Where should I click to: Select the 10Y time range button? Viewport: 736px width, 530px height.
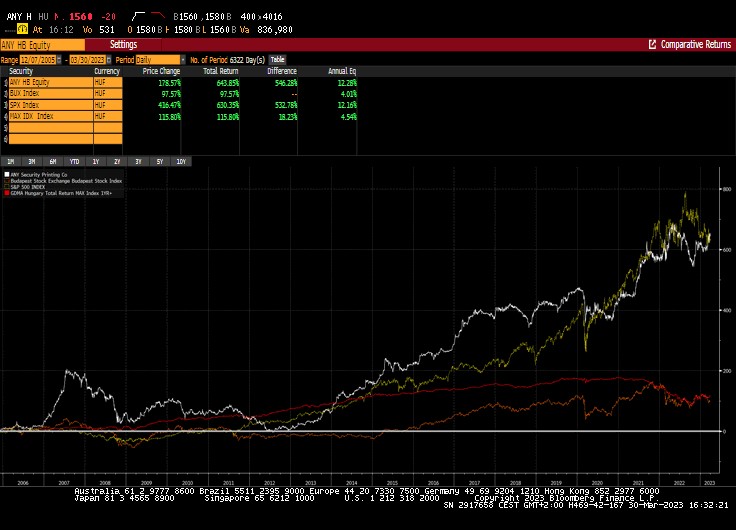[x=181, y=161]
